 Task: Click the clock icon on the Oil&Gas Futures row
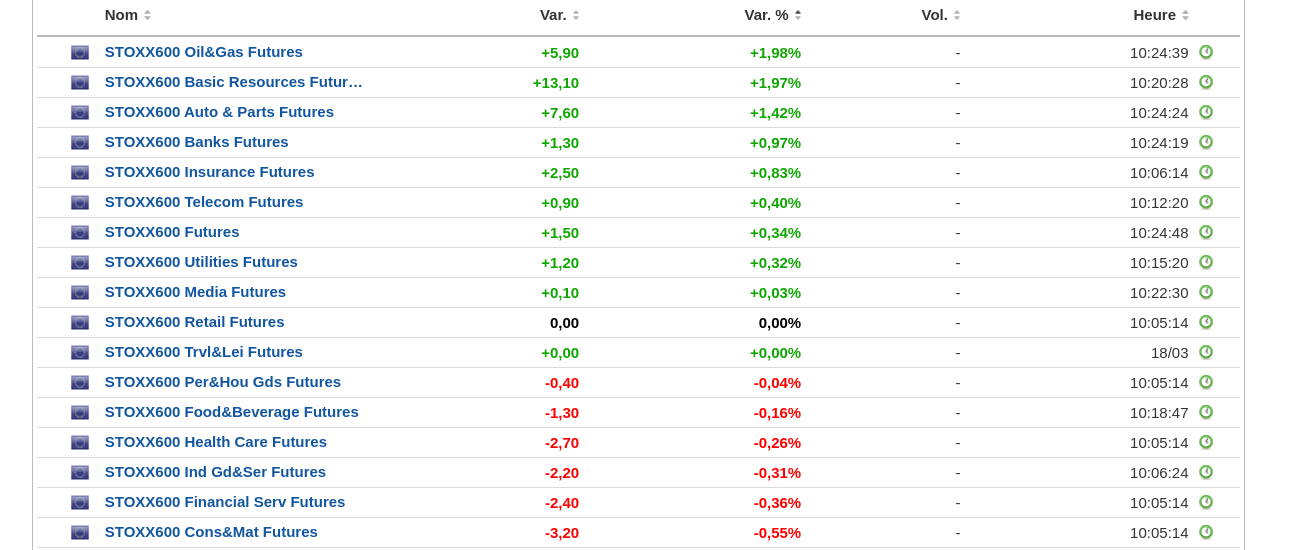click(1206, 52)
